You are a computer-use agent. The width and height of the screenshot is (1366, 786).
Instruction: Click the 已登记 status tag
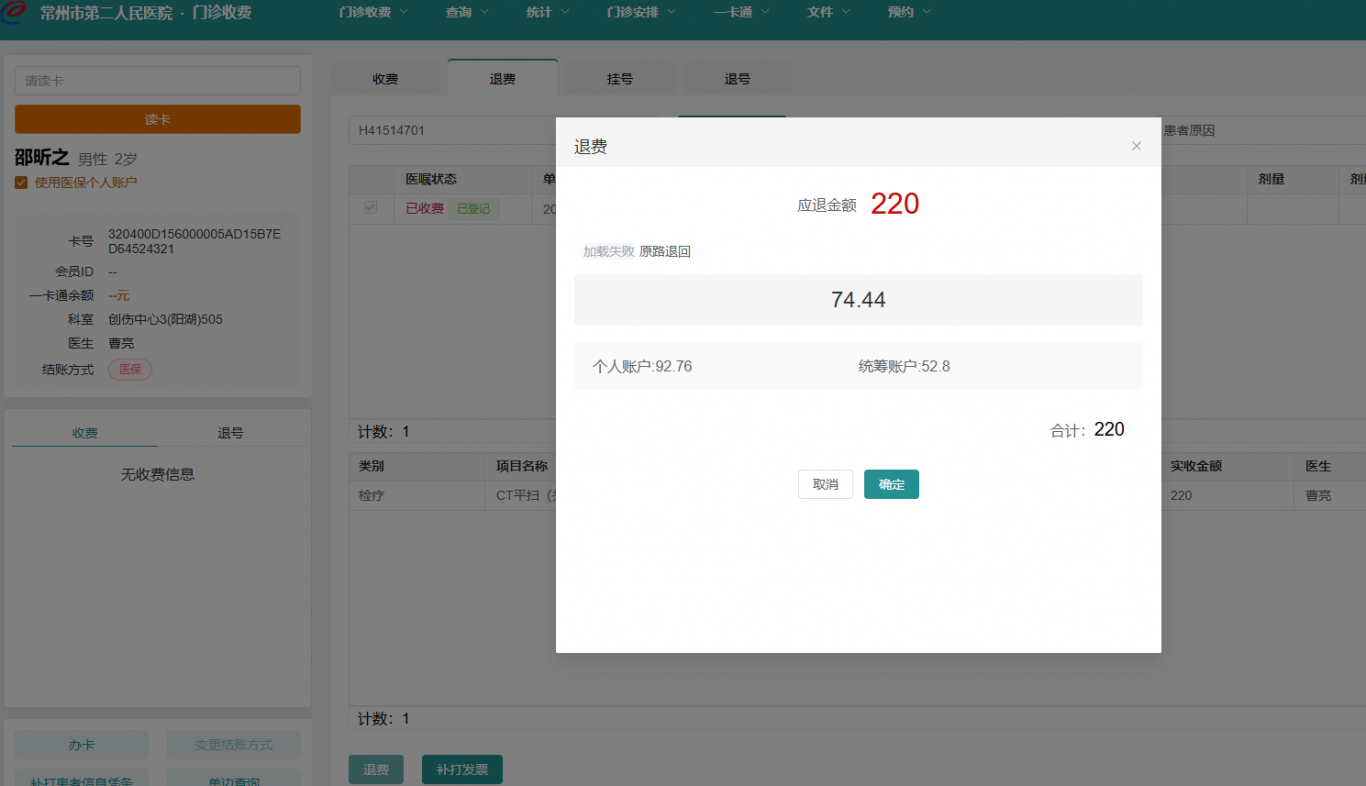pyautogui.click(x=473, y=209)
